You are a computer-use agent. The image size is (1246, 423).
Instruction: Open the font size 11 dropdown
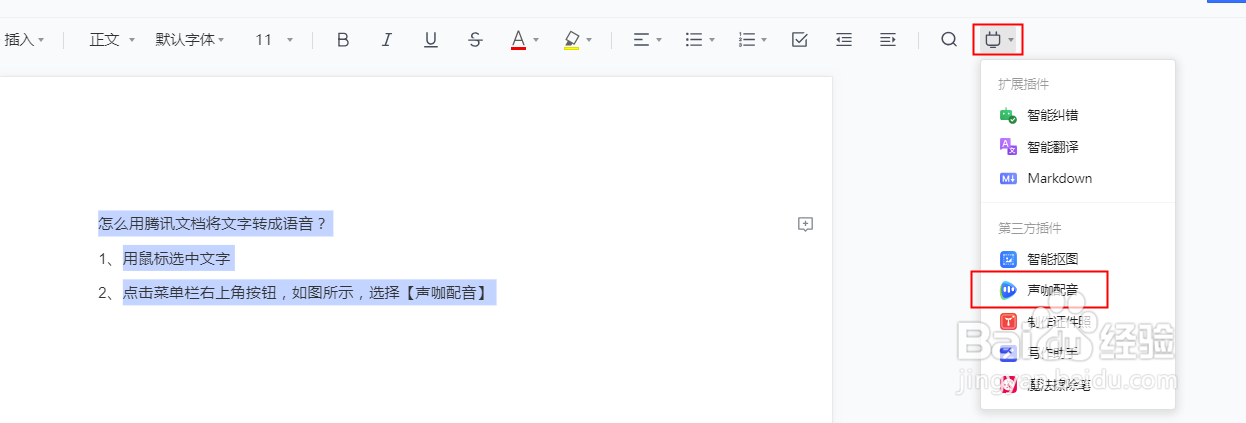[x=273, y=40]
